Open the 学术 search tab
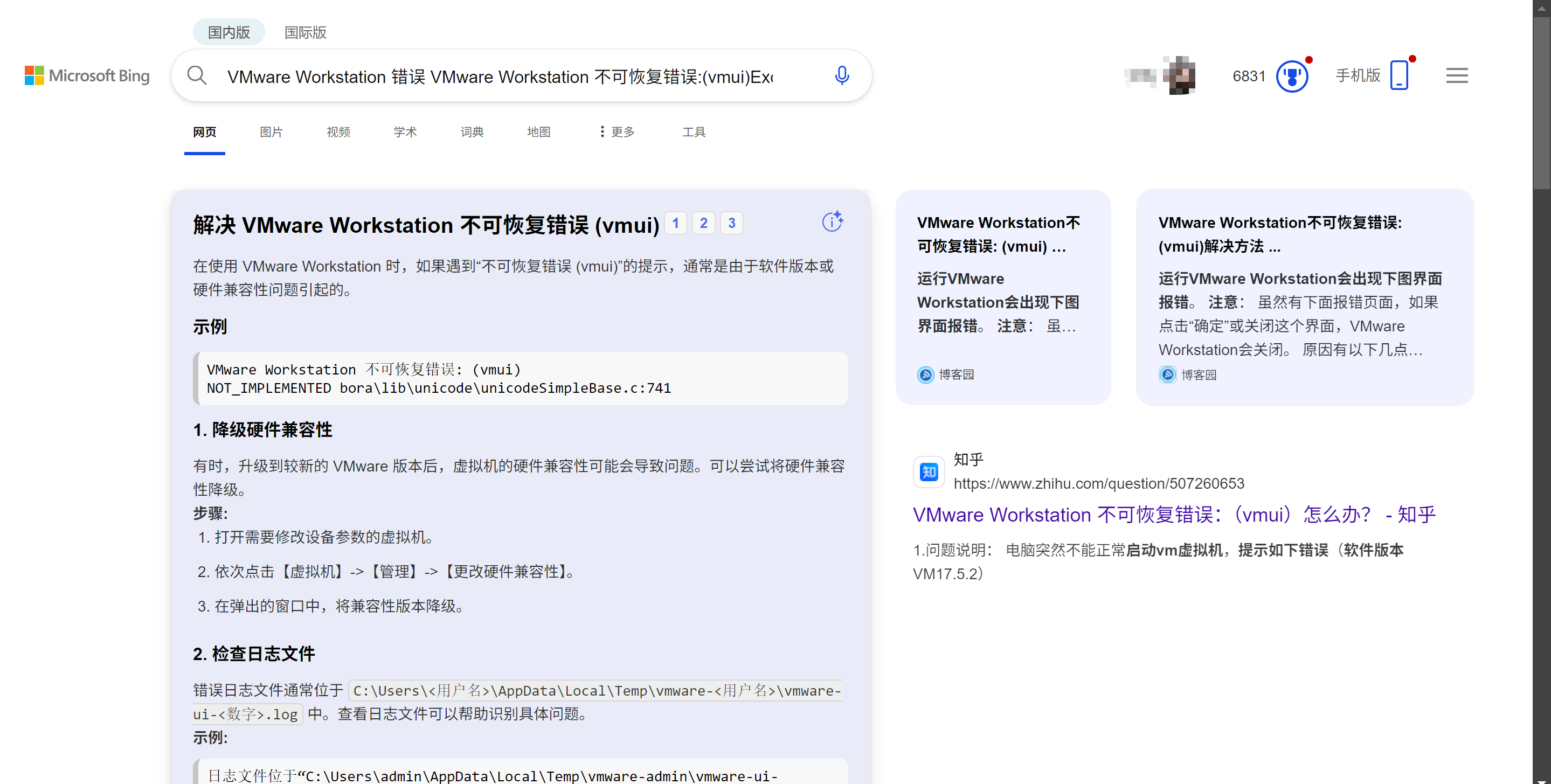 click(x=405, y=132)
